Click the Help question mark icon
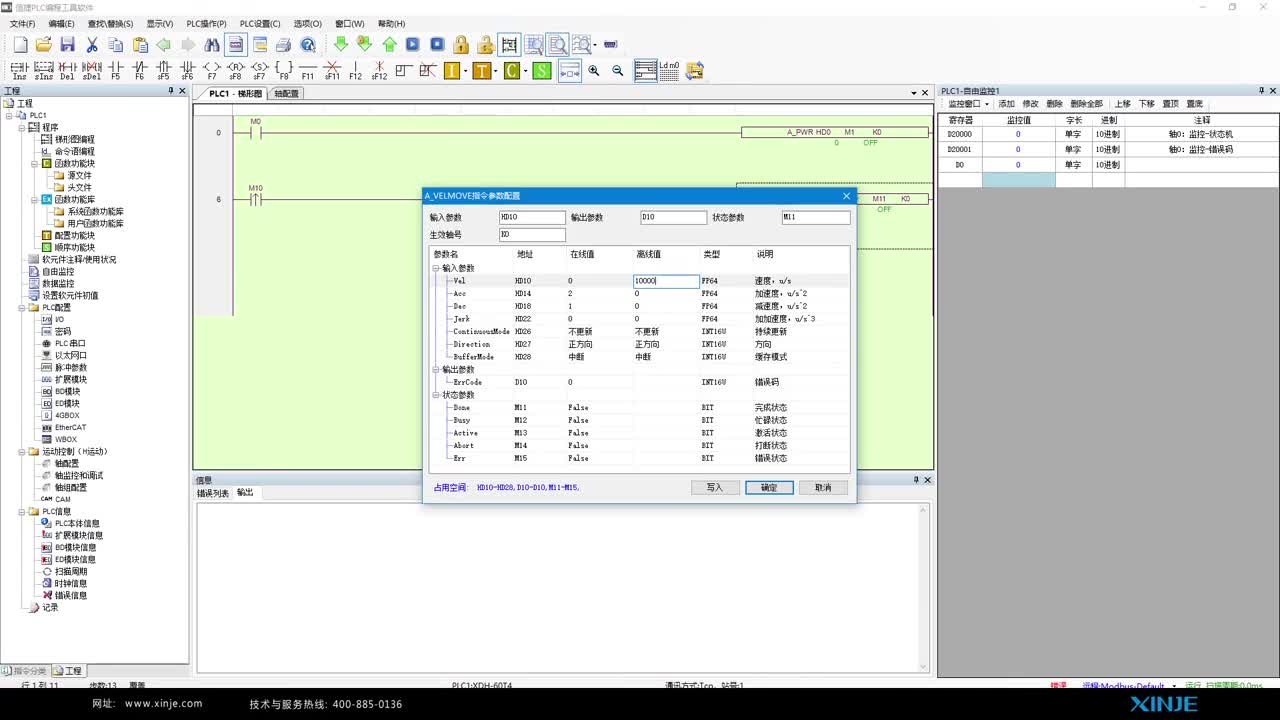This screenshot has width=1280, height=720. click(x=308, y=45)
